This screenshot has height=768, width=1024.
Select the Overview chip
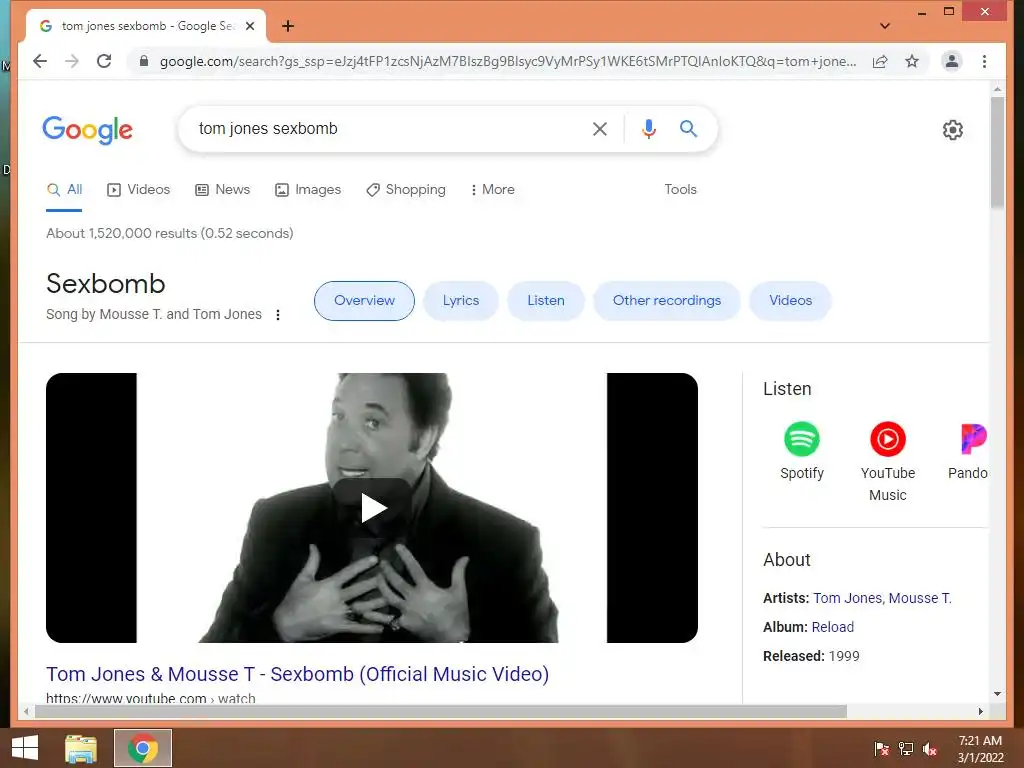(x=364, y=300)
